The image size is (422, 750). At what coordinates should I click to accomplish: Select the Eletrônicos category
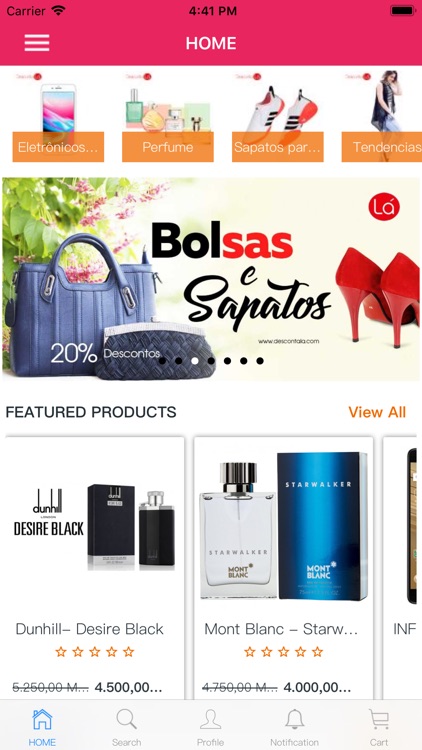[58, 147]
